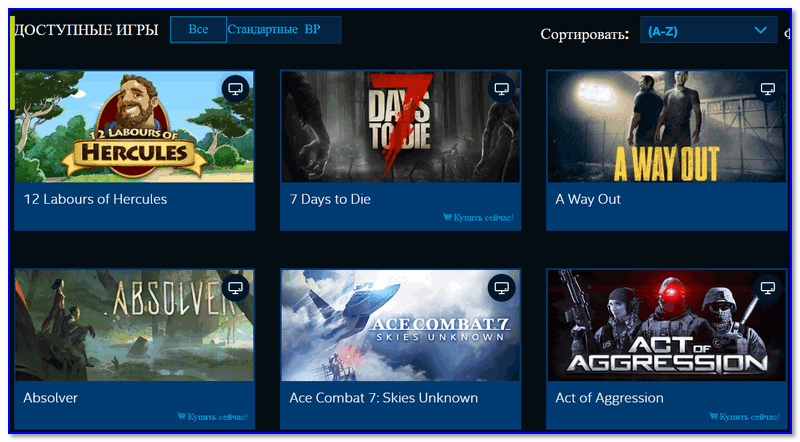Click Купить сейчас link under 7 Days to Die
Viewport: 800px width, 442px height.
click(478, 218)
